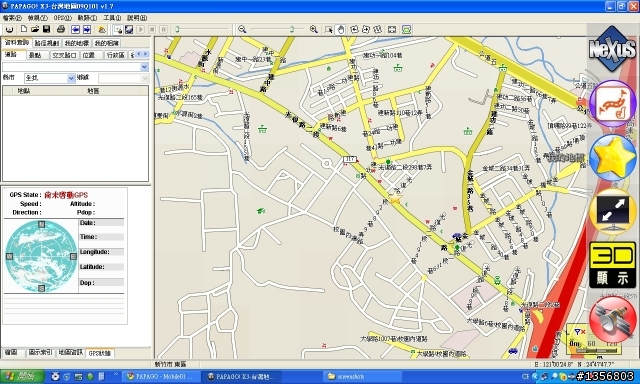
Task: Select the intersection search sub-tab
Action: coord(64,55)
